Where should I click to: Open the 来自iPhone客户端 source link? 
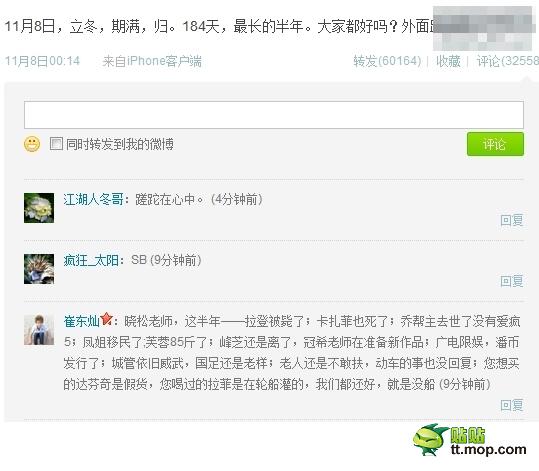tap(152, 61)
